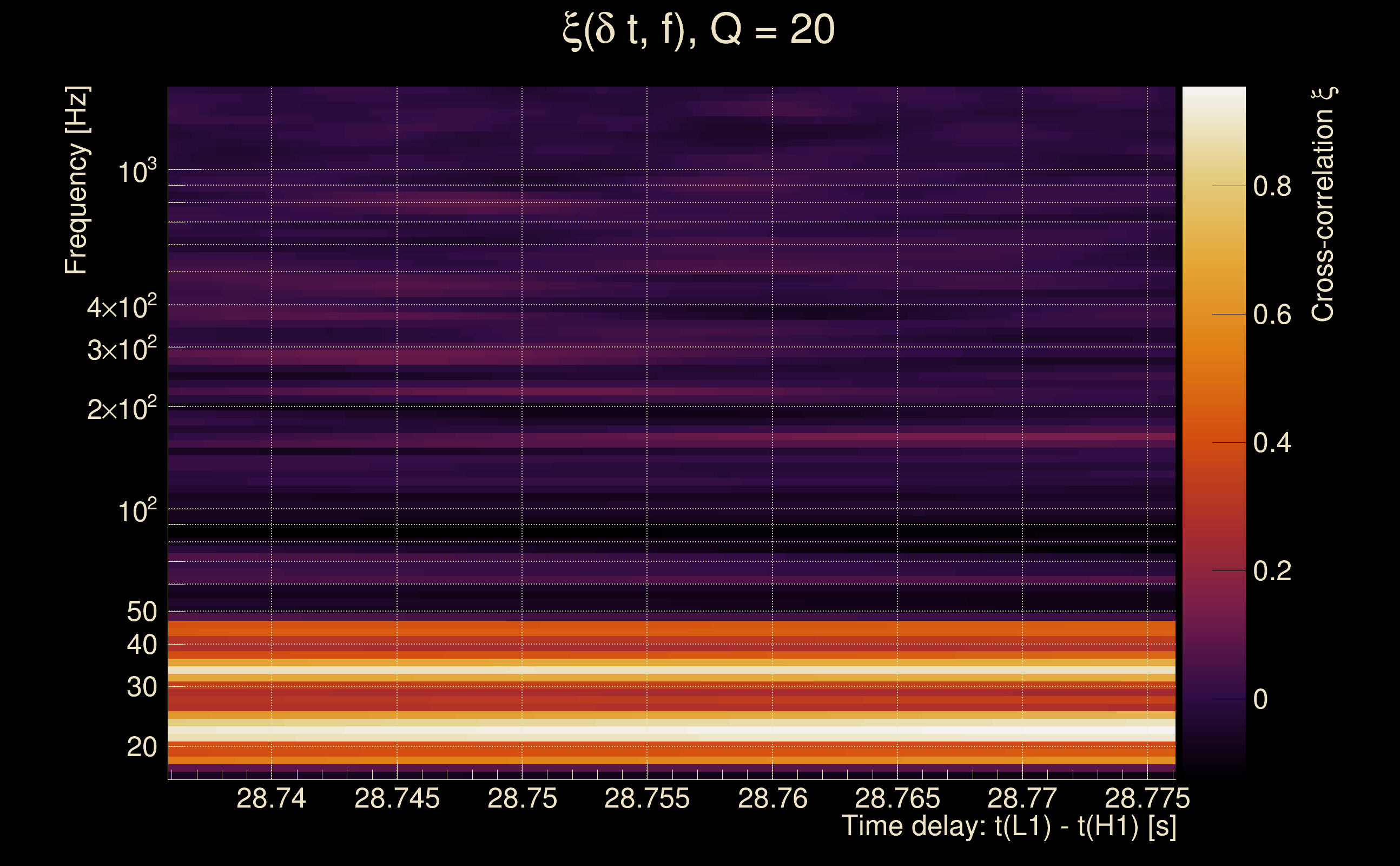
Task: Click the 28.74 tick label on x-axis
Action: [270, 798]
